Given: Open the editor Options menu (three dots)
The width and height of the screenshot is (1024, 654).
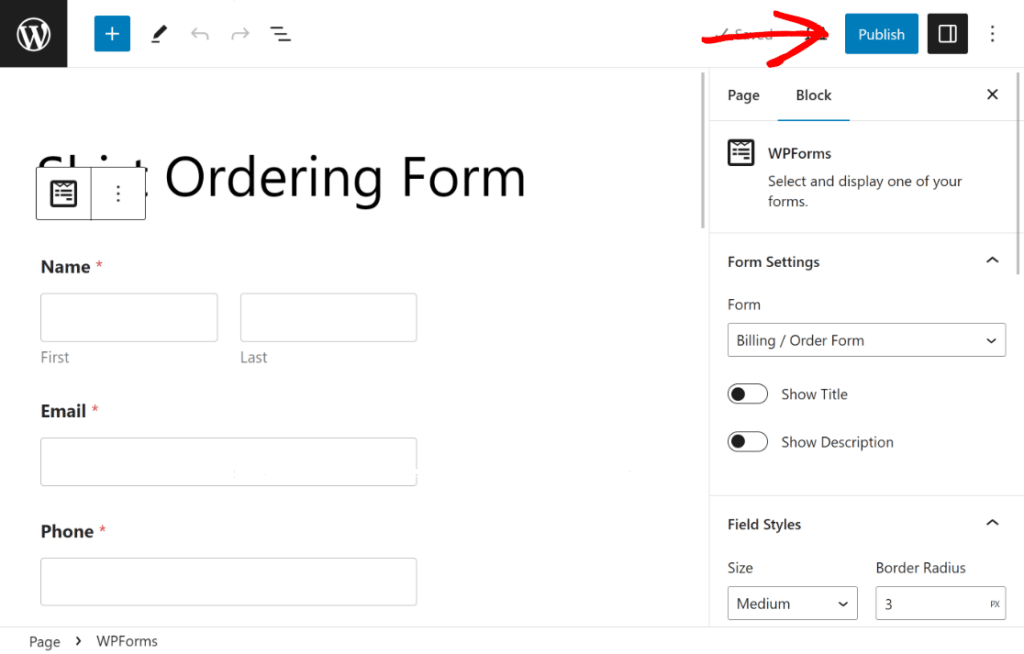Looking at the screenshot, I should tap(992, 33).
